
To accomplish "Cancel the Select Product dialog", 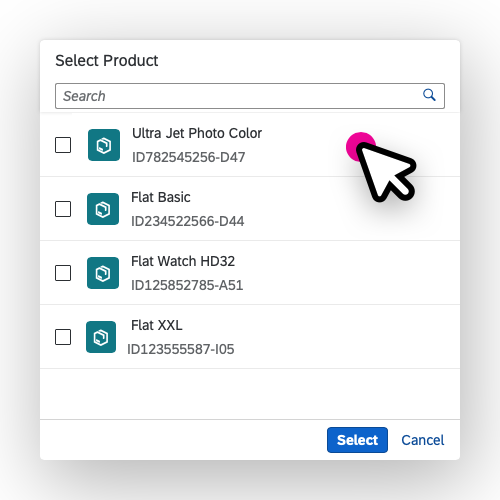I will tap(423, 440).
